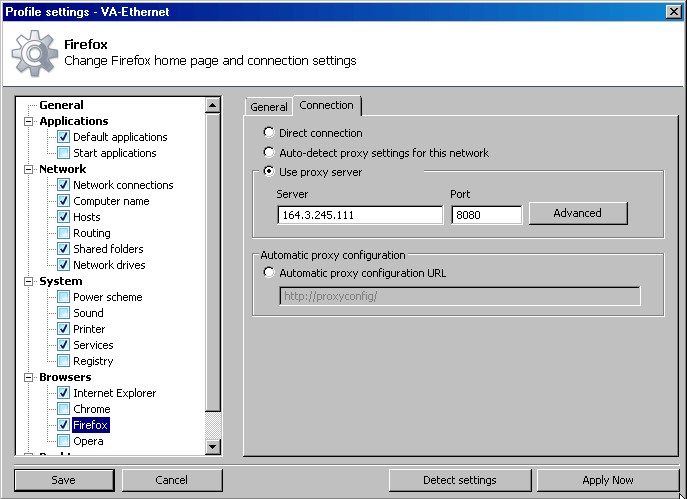Check the Sound checkbox
This screenshot has height=499, width=687.
tap(63, 313)
